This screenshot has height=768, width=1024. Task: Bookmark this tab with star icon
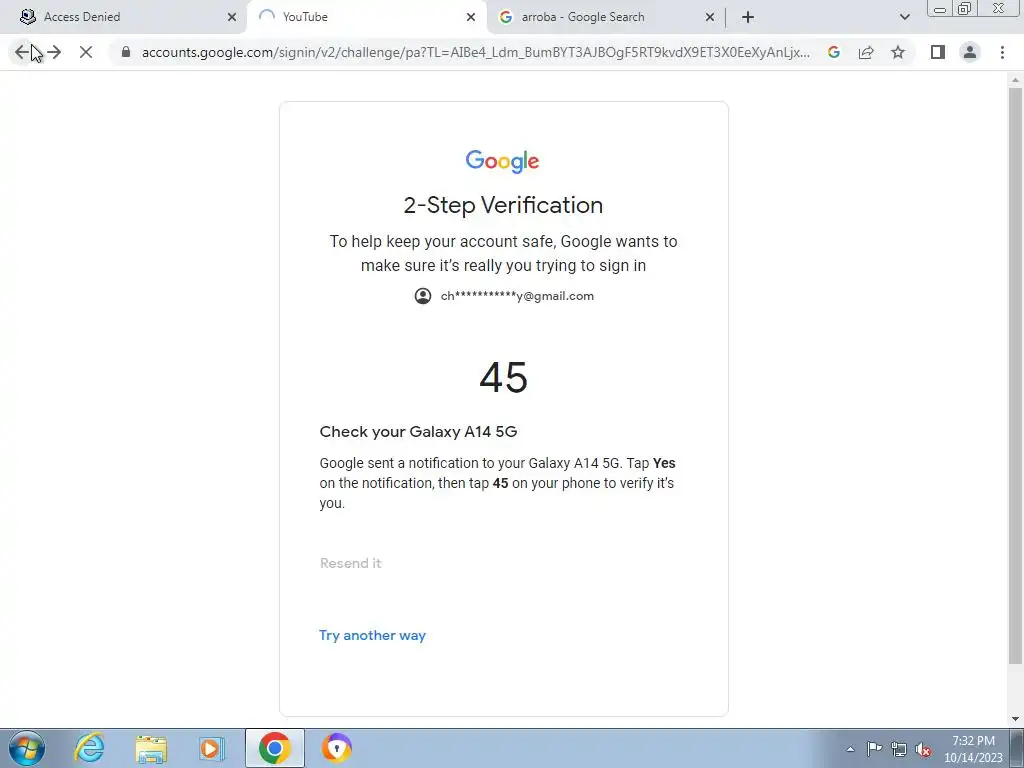coord(898,52)
